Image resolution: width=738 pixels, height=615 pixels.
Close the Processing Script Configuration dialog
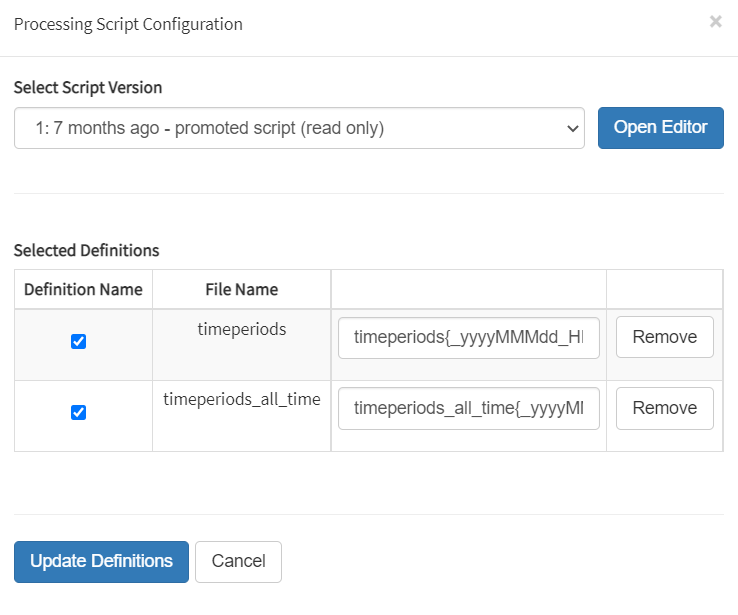point(715,21)
